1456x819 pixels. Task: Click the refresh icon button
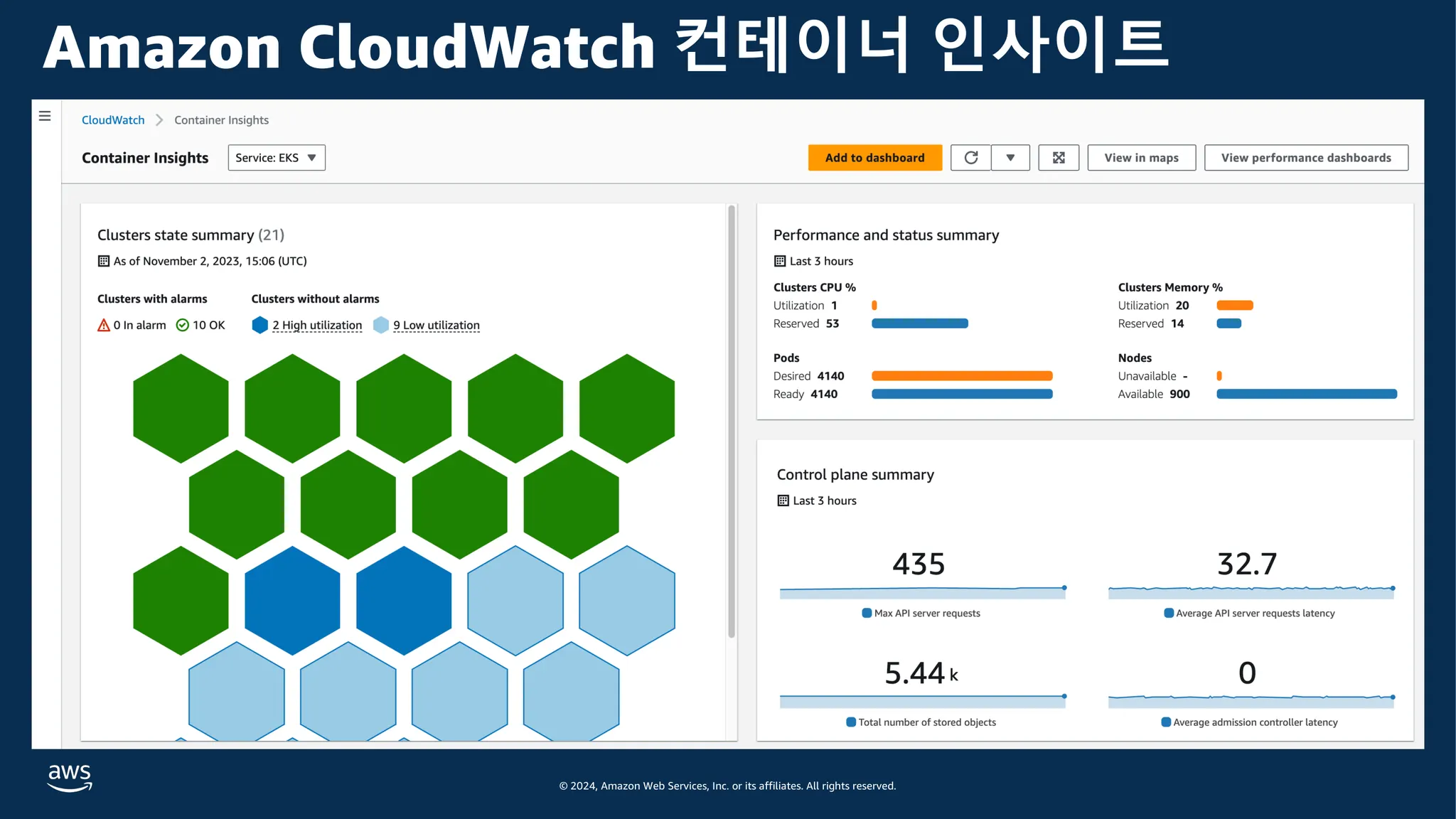tap(971, 158)
